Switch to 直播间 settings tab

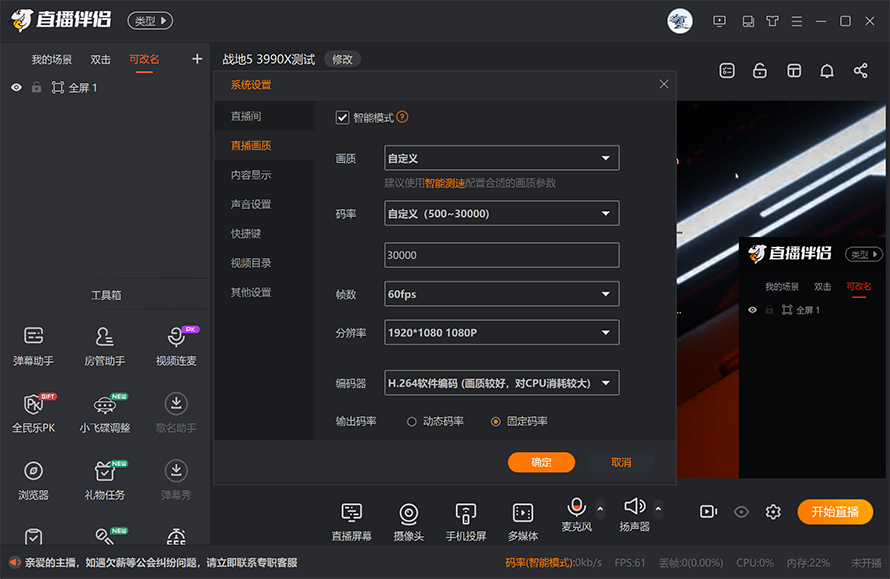[x=265, y=116]
